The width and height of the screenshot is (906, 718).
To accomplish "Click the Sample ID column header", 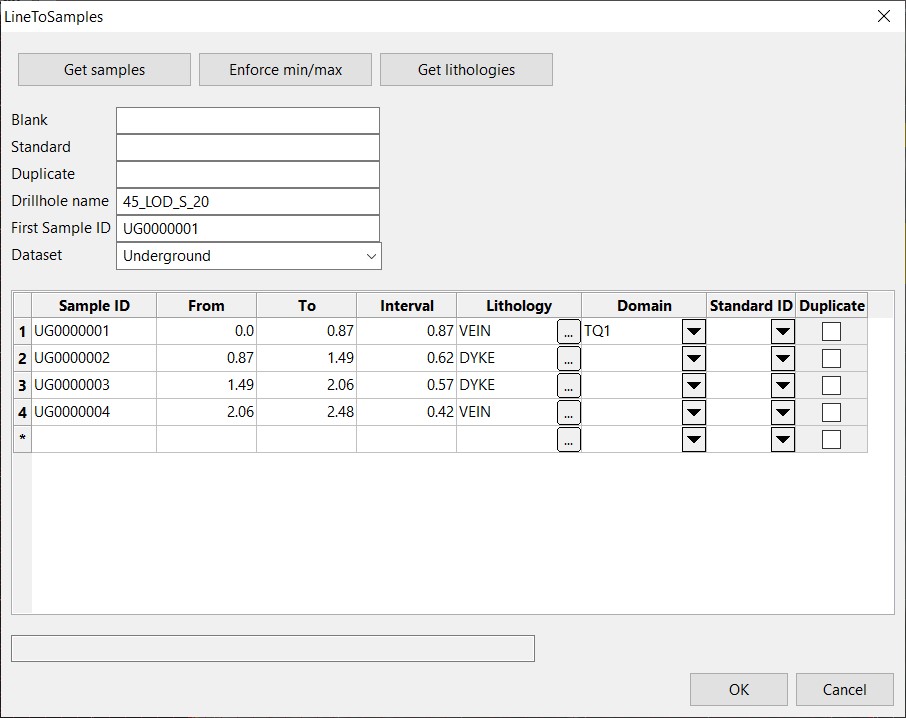I will (x=94, y=306).
